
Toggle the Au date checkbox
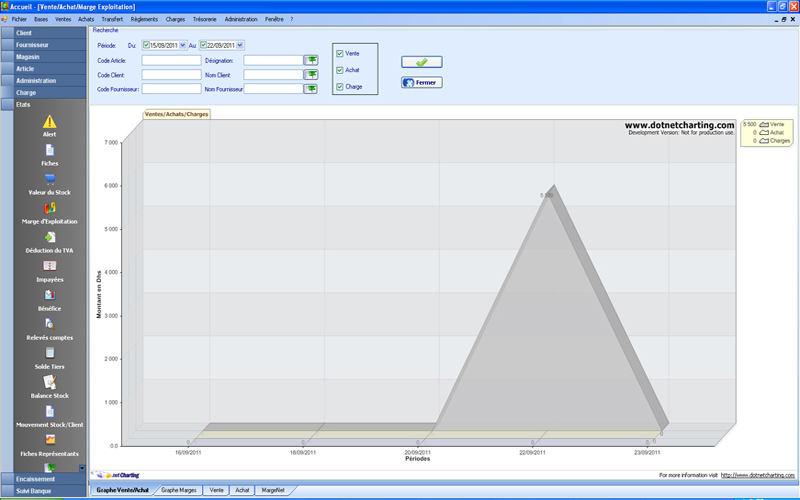pyautogui.click(x=203, y=45)
